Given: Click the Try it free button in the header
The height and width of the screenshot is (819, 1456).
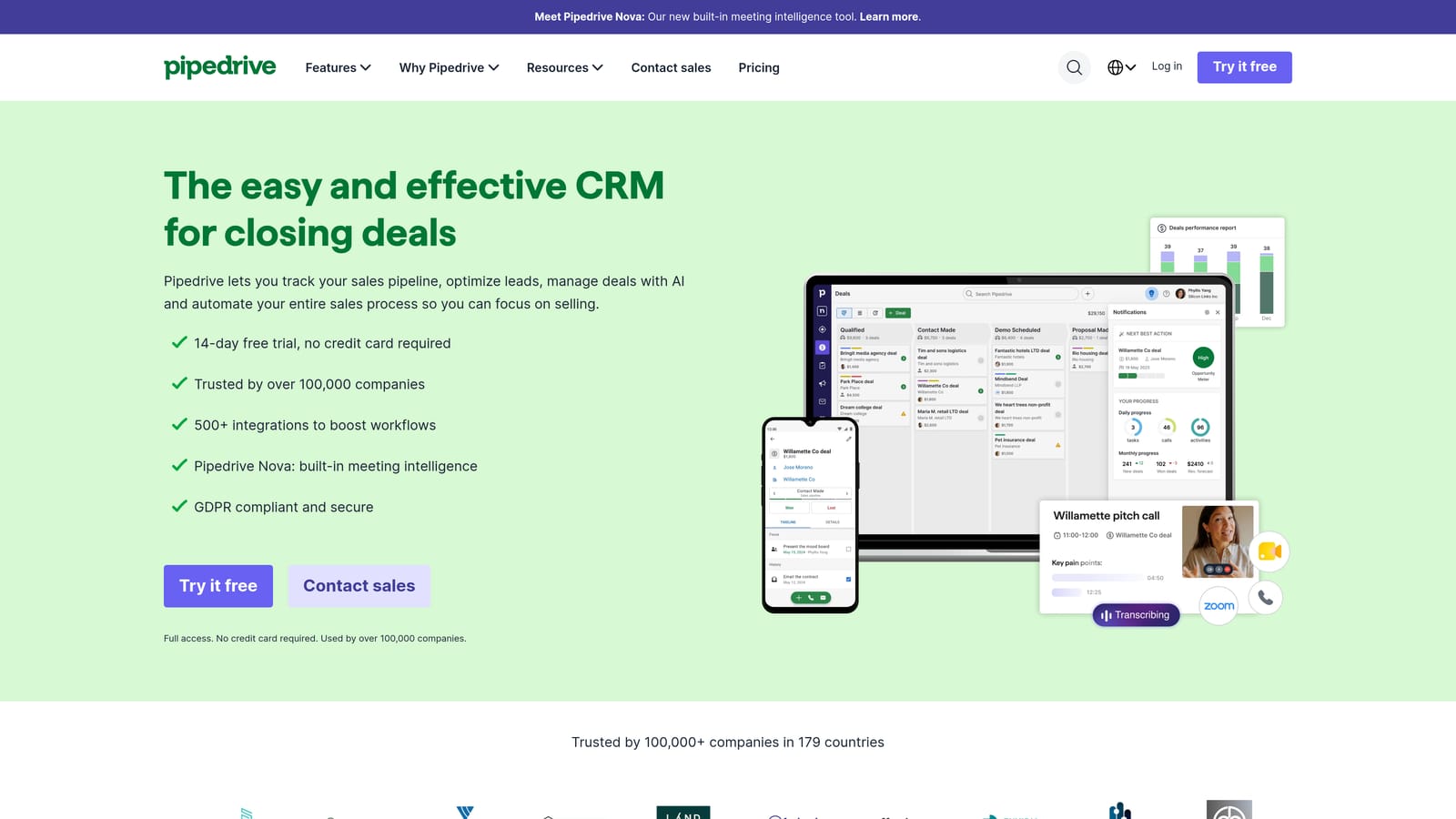Looking at the screenshot, I should click(x=1245, y=67).
